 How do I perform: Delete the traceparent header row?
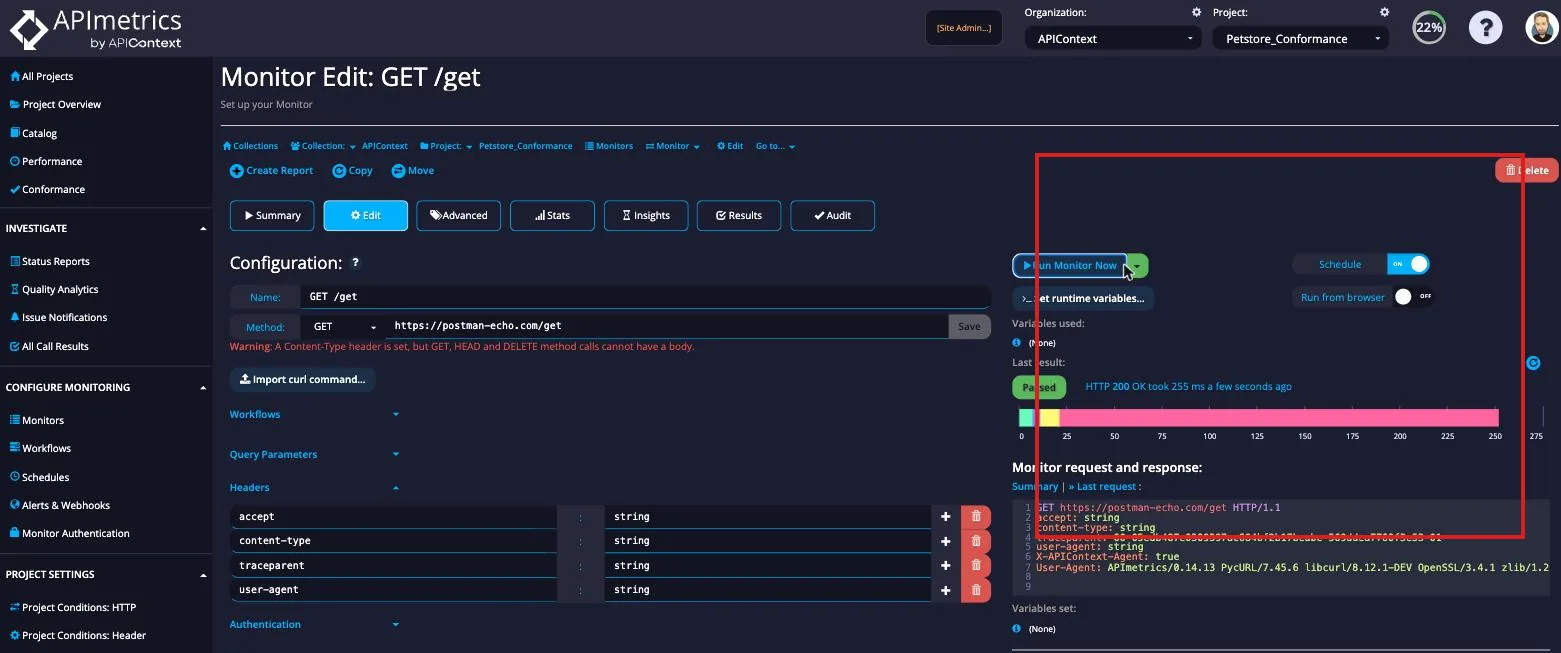976,565
